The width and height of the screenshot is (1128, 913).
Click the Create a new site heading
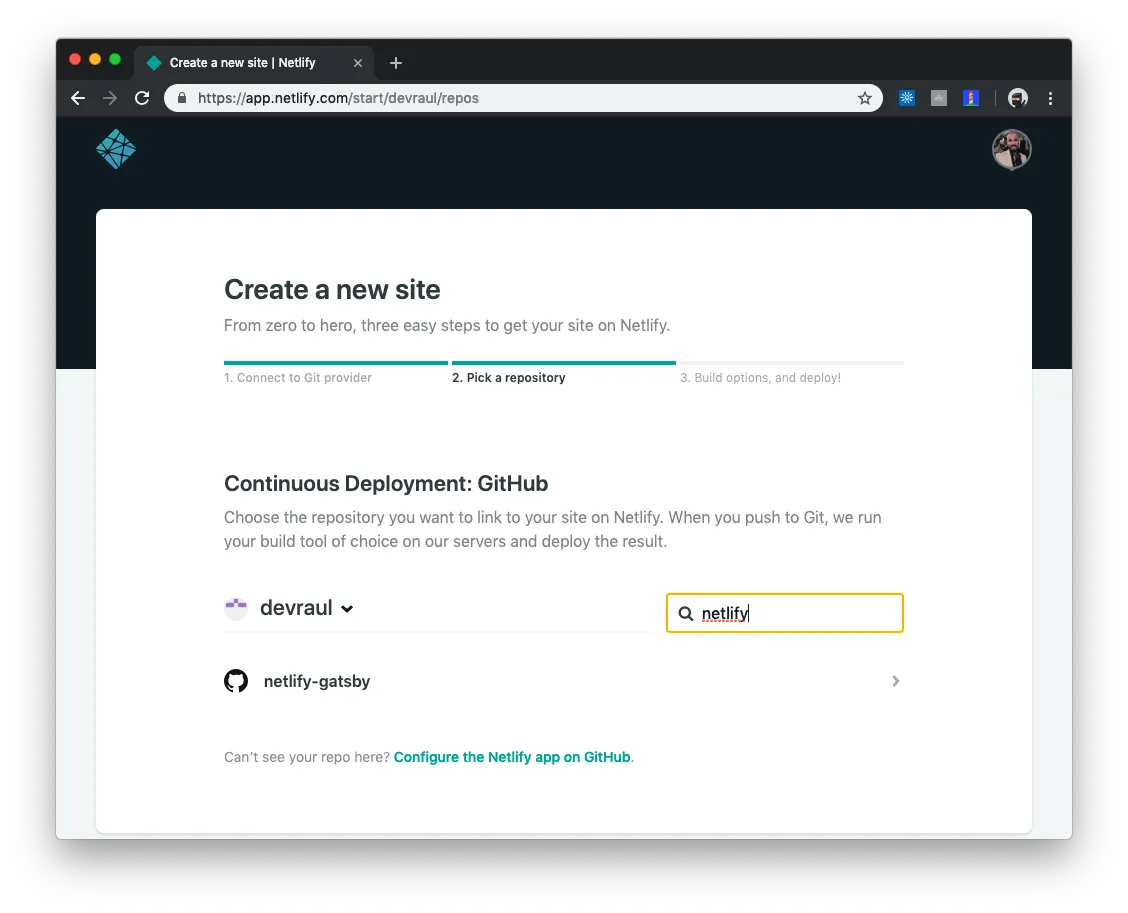pos(332,290)
